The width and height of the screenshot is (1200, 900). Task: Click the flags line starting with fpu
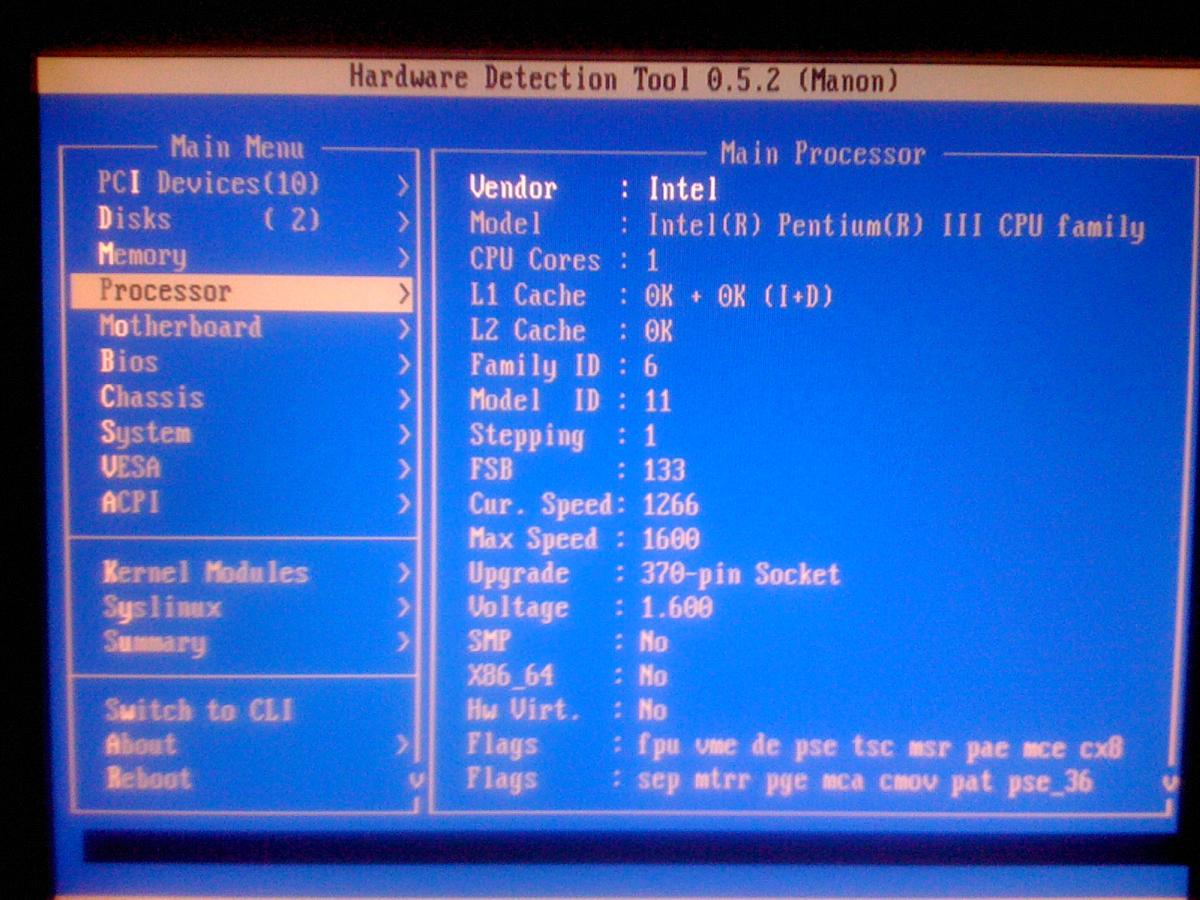(880, 747)
